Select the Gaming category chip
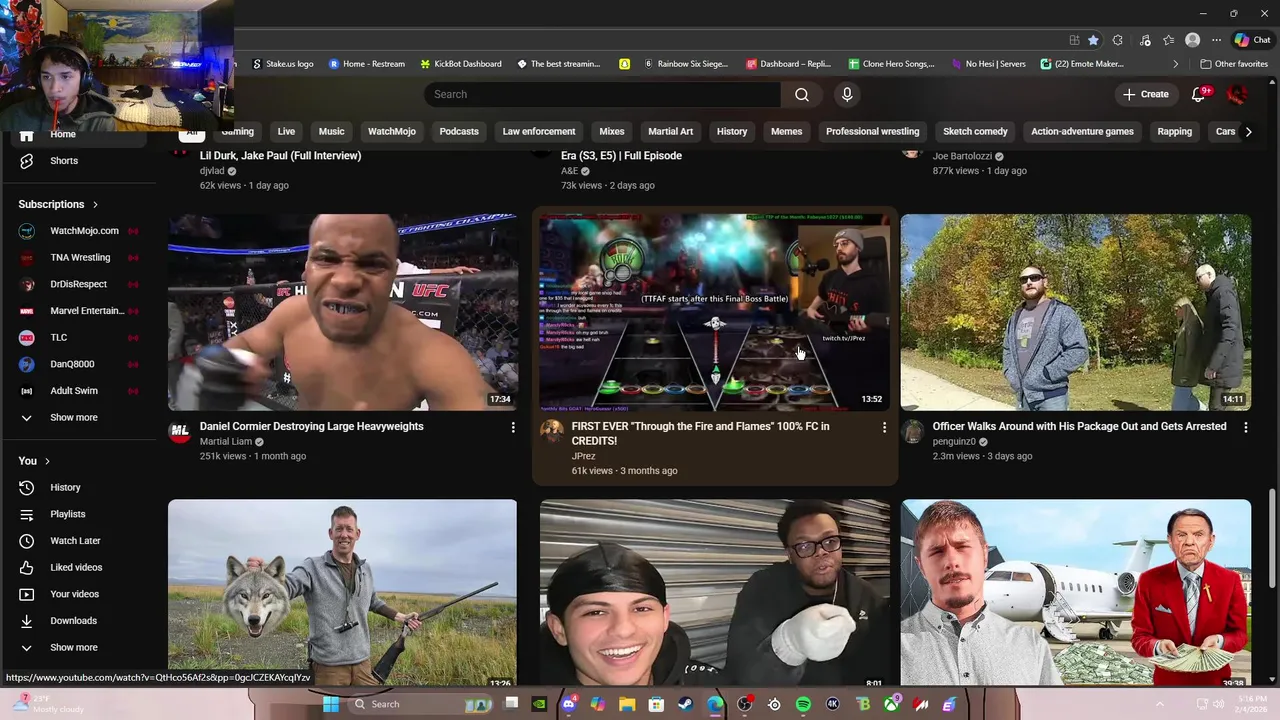Screen dimensions: 1280x720 237,131
